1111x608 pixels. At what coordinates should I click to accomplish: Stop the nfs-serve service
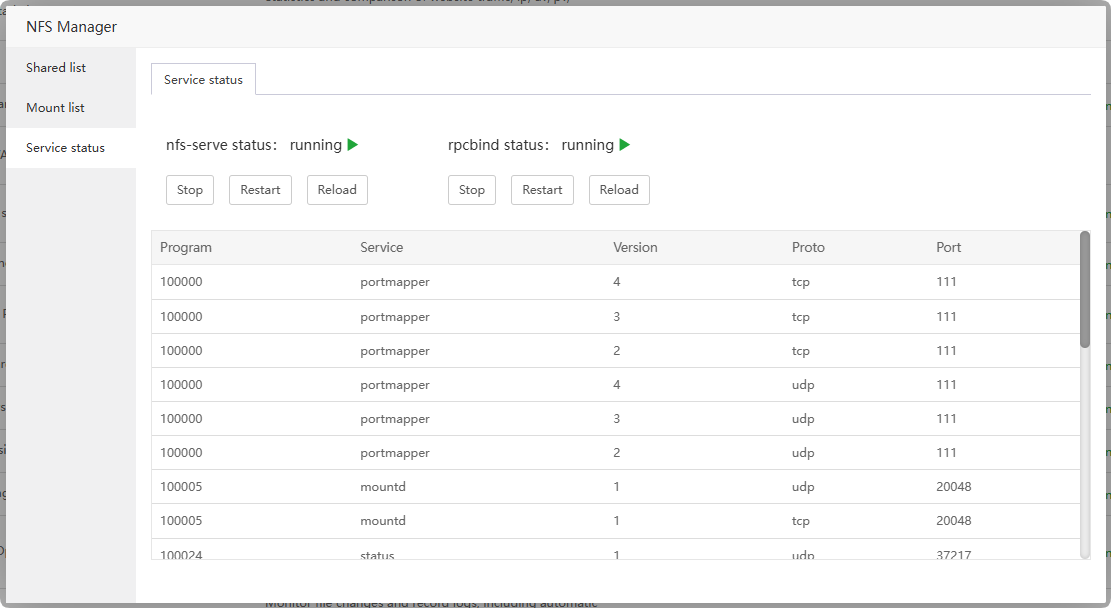[x=190, y=190]
